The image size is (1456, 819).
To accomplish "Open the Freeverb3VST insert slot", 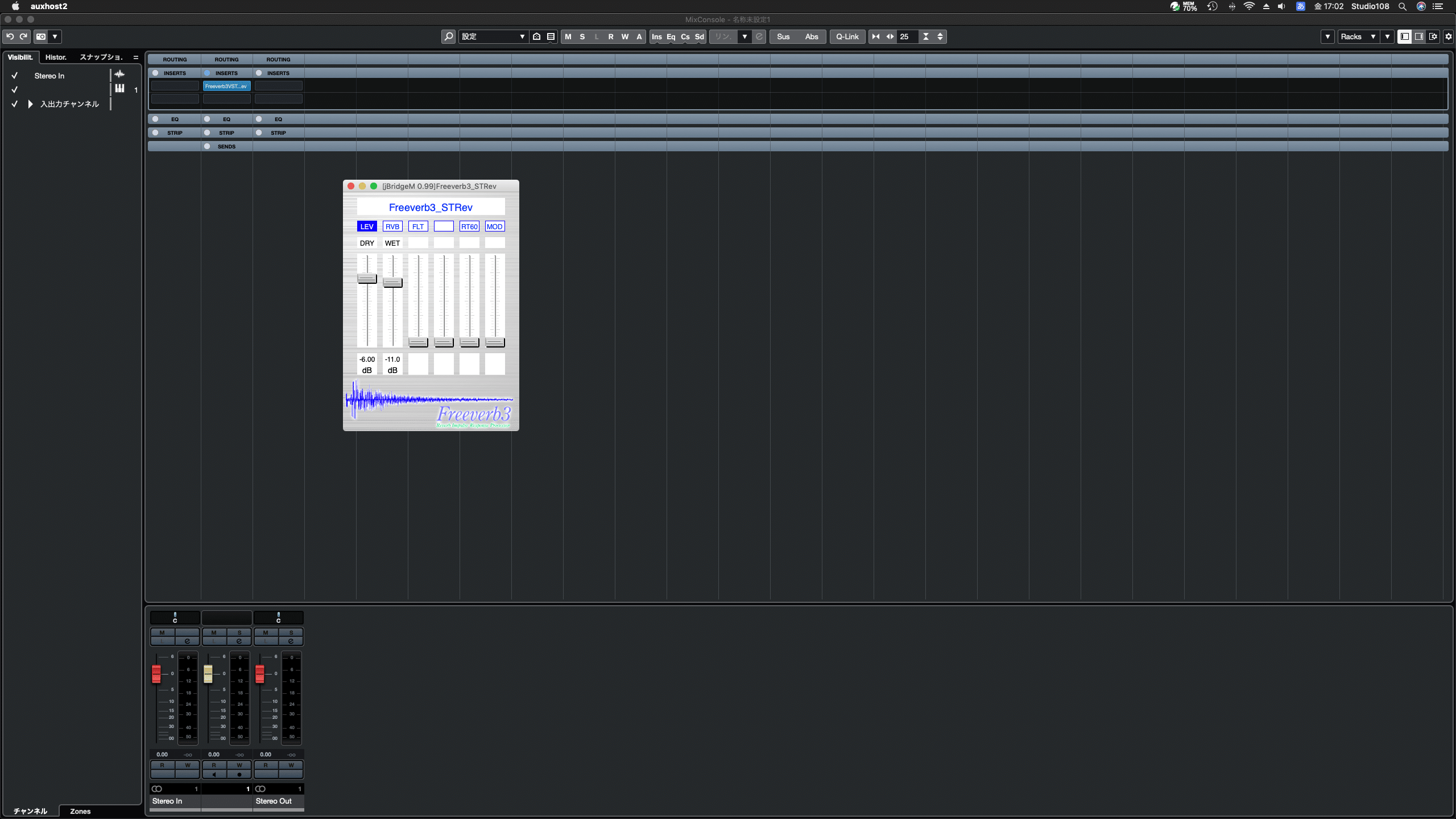I will pos(226,86).
